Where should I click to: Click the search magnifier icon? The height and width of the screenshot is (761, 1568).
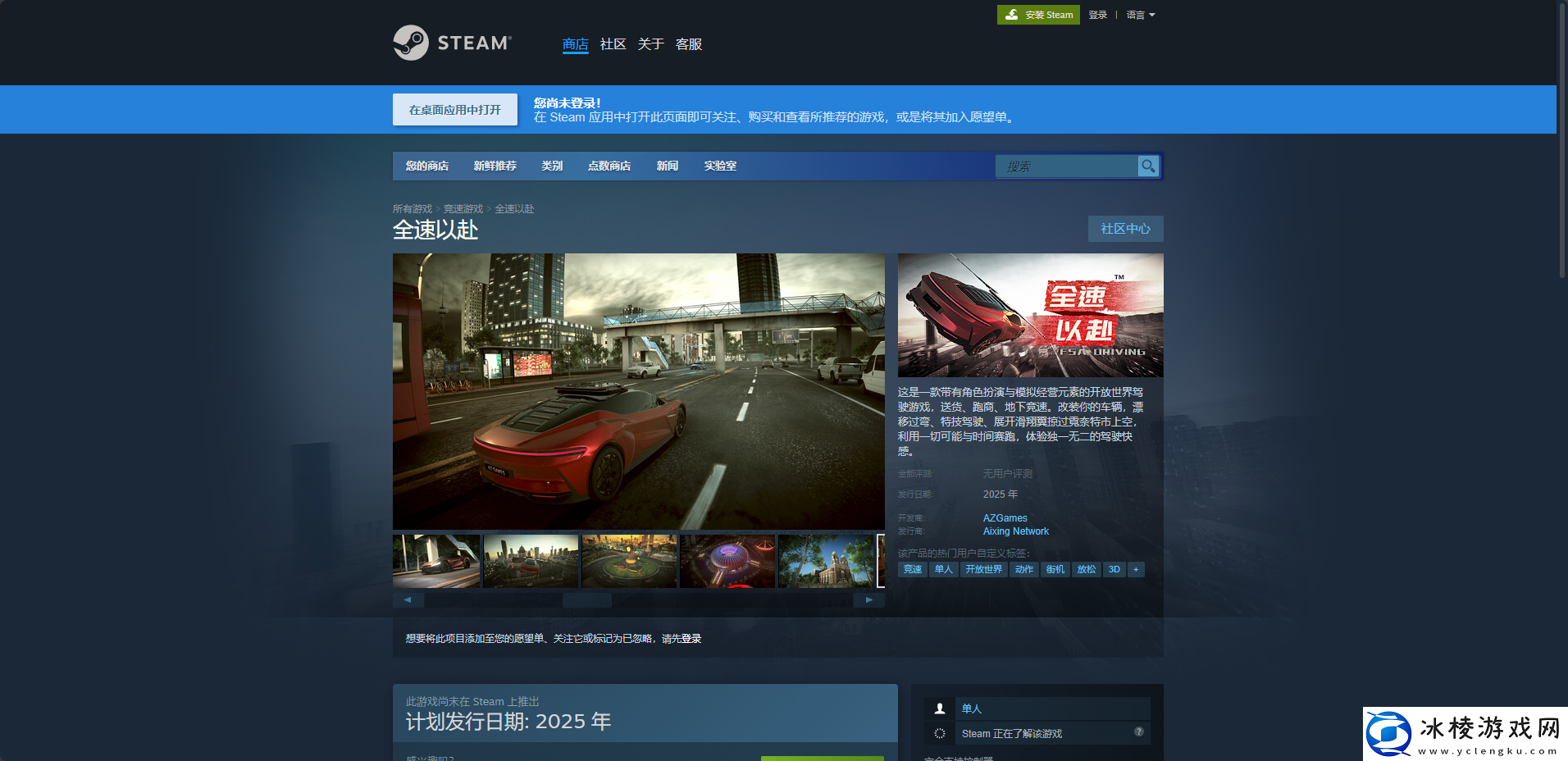[x=1148, y=166]
